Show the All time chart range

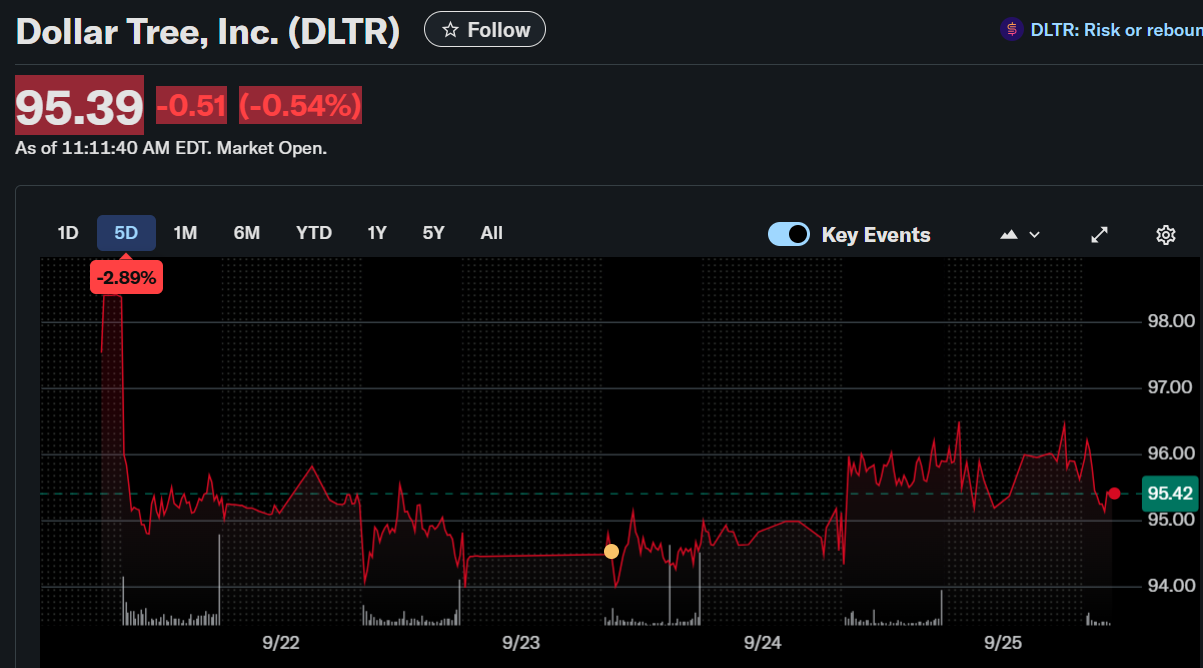[491, 233]
